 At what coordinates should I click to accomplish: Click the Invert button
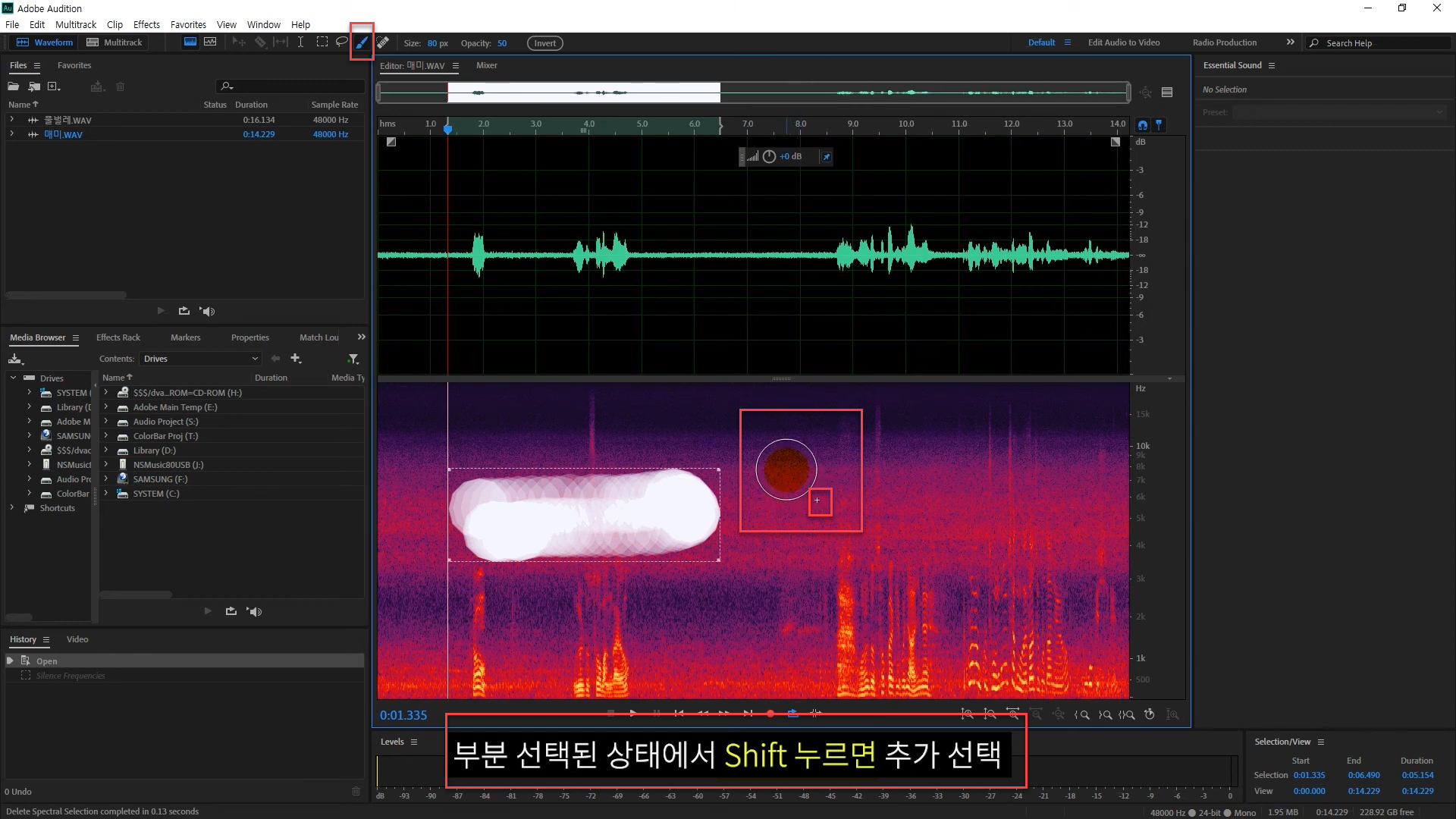pos(544,43)
